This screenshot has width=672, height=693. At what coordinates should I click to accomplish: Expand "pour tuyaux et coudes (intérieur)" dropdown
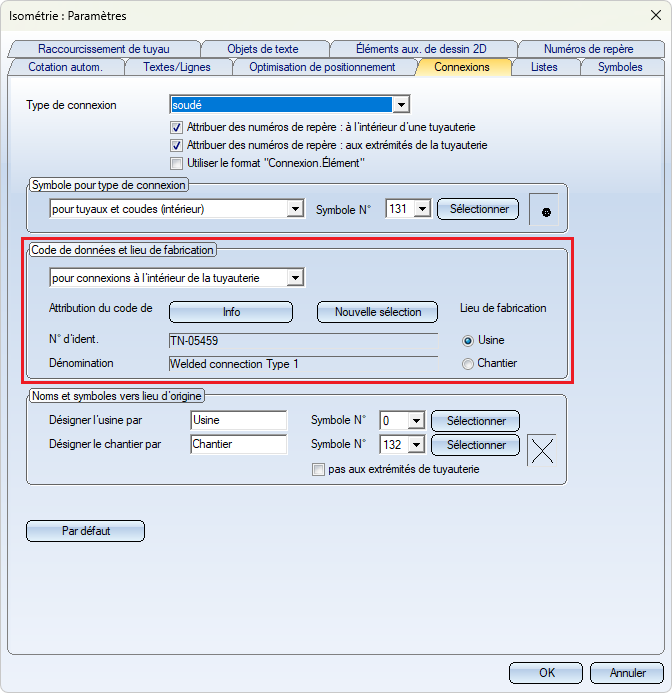[295, 209]
